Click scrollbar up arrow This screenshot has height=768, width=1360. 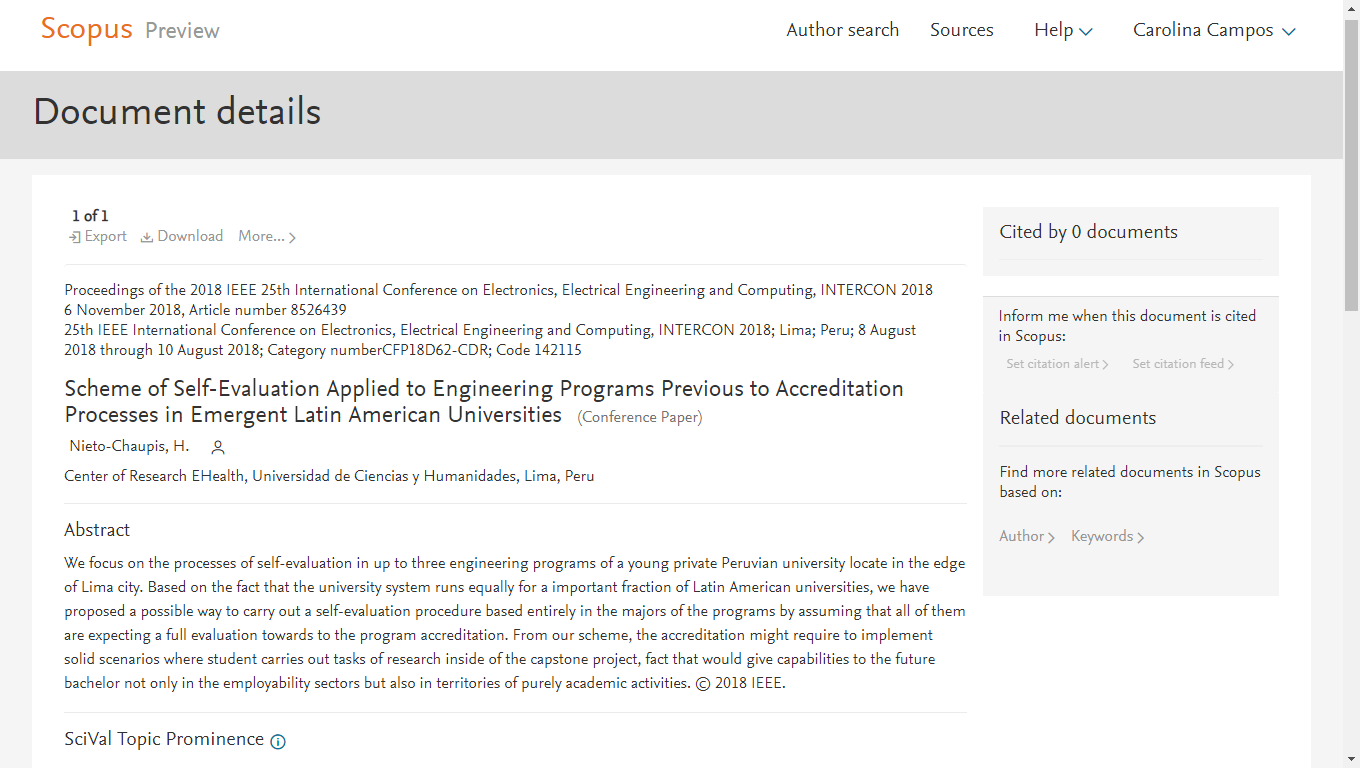(x=1351, y=8)
